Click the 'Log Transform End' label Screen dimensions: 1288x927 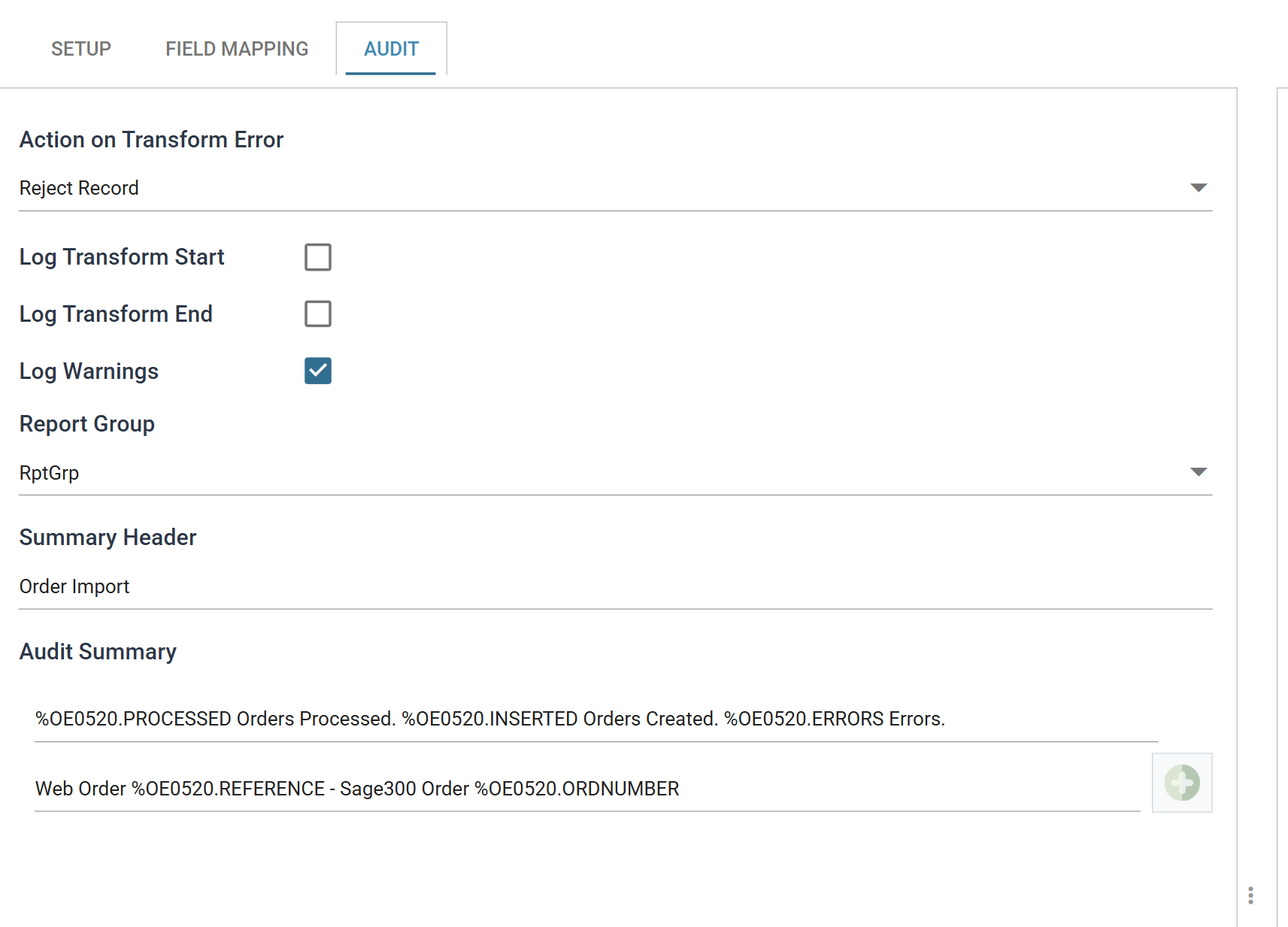click(116, 314)
